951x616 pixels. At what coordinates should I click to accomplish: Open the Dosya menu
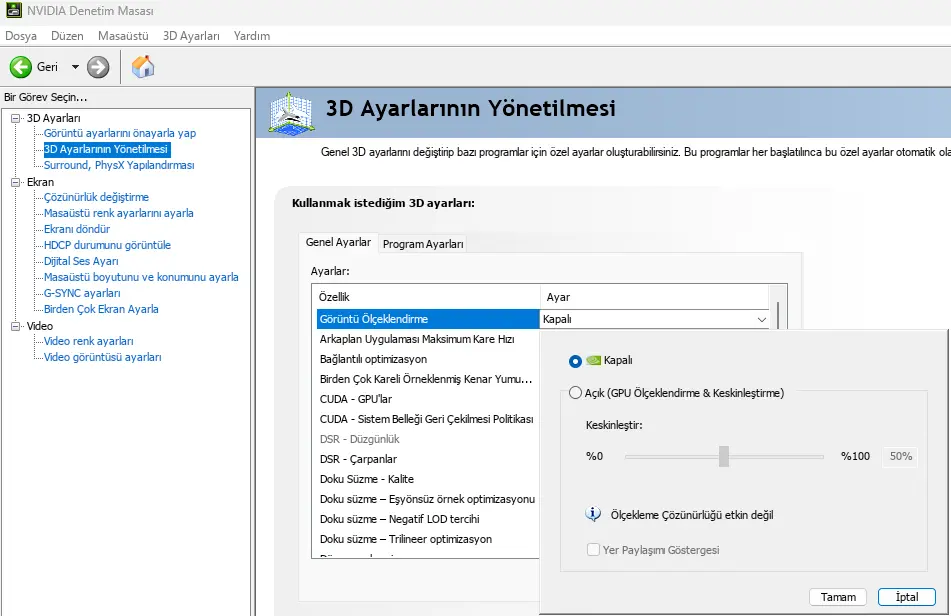coord(21,36)
